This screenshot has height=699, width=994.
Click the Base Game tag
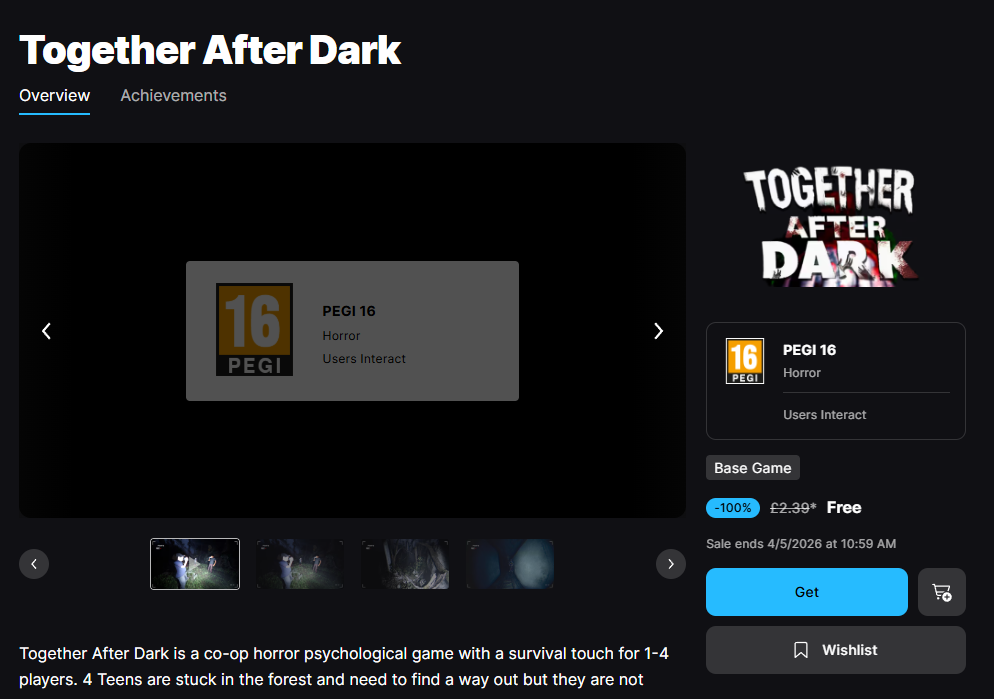pos(752,468)
